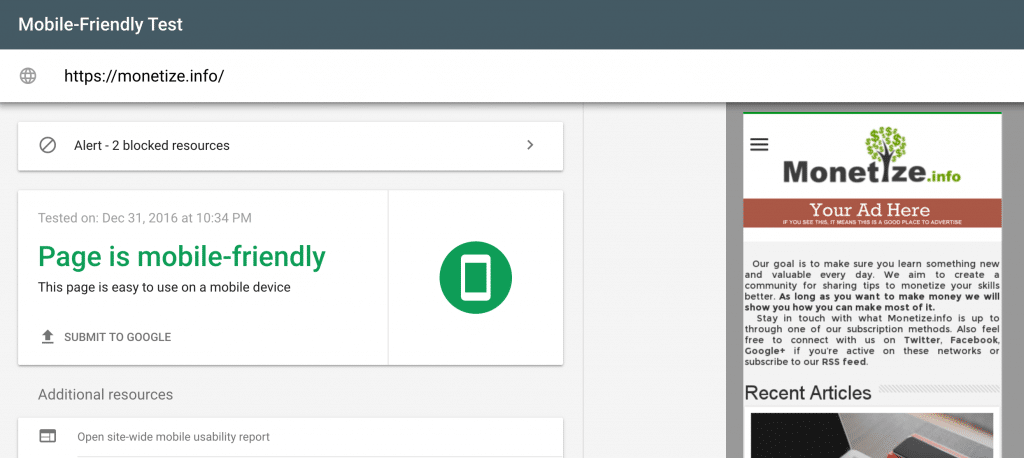Open Facebook link in preview text
This screenshot has width=1024, height=458.
coord(974,340)
